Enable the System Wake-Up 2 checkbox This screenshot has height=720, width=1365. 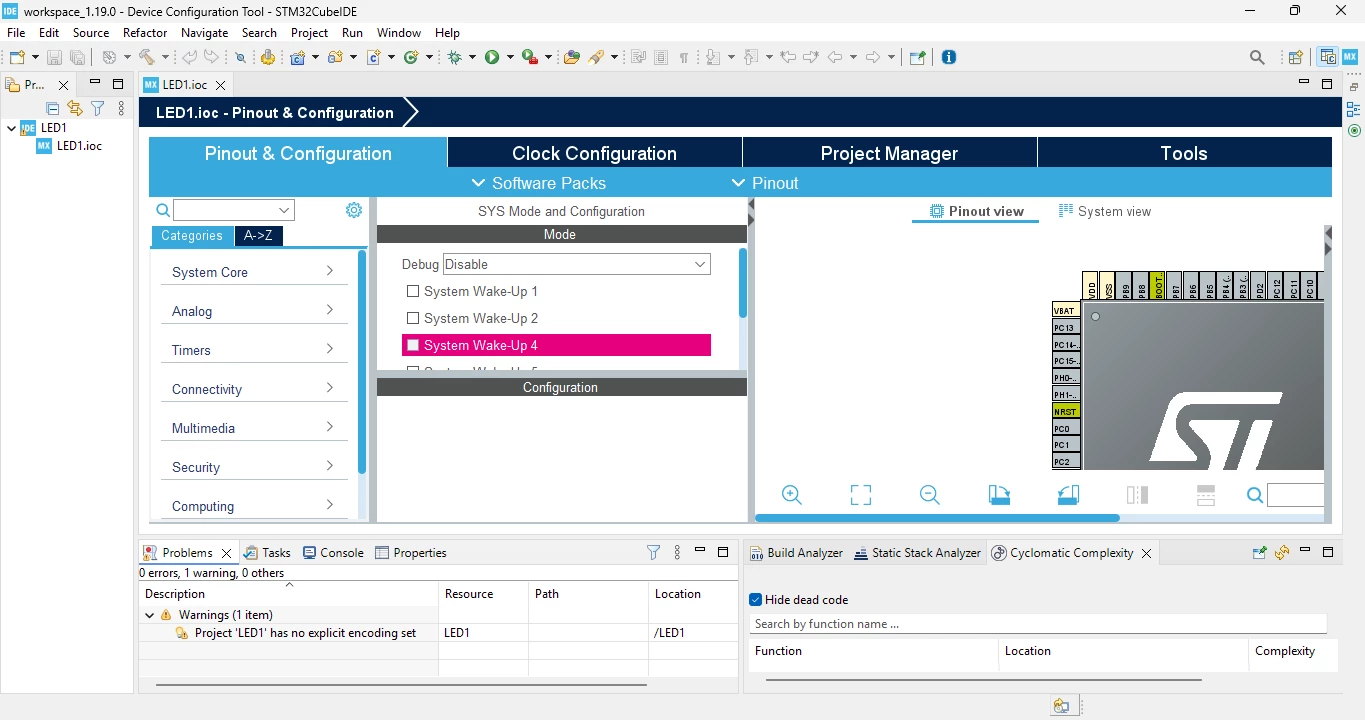pos(413,318)
